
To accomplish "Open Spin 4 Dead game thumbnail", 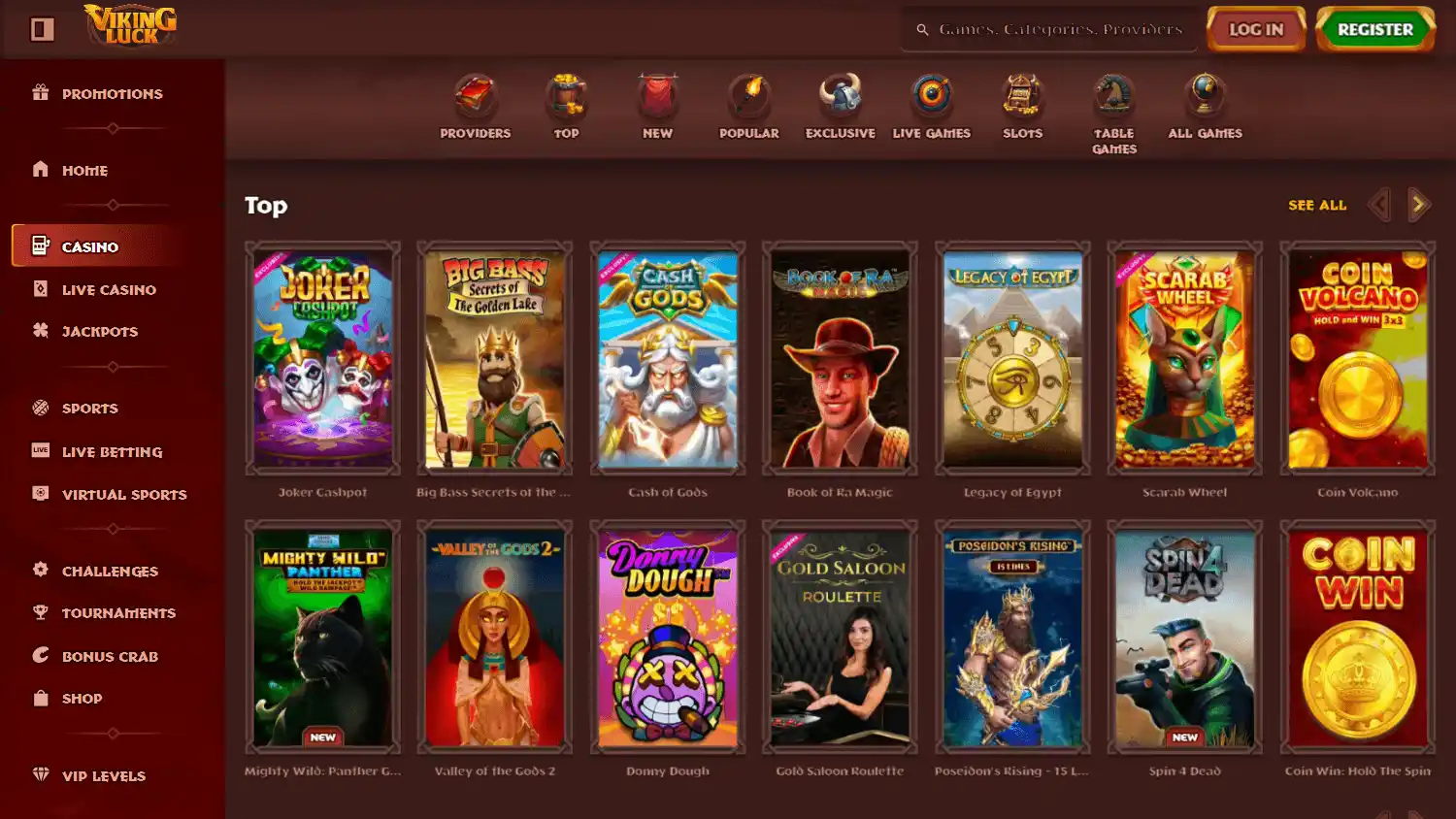I will point(1185,637).
